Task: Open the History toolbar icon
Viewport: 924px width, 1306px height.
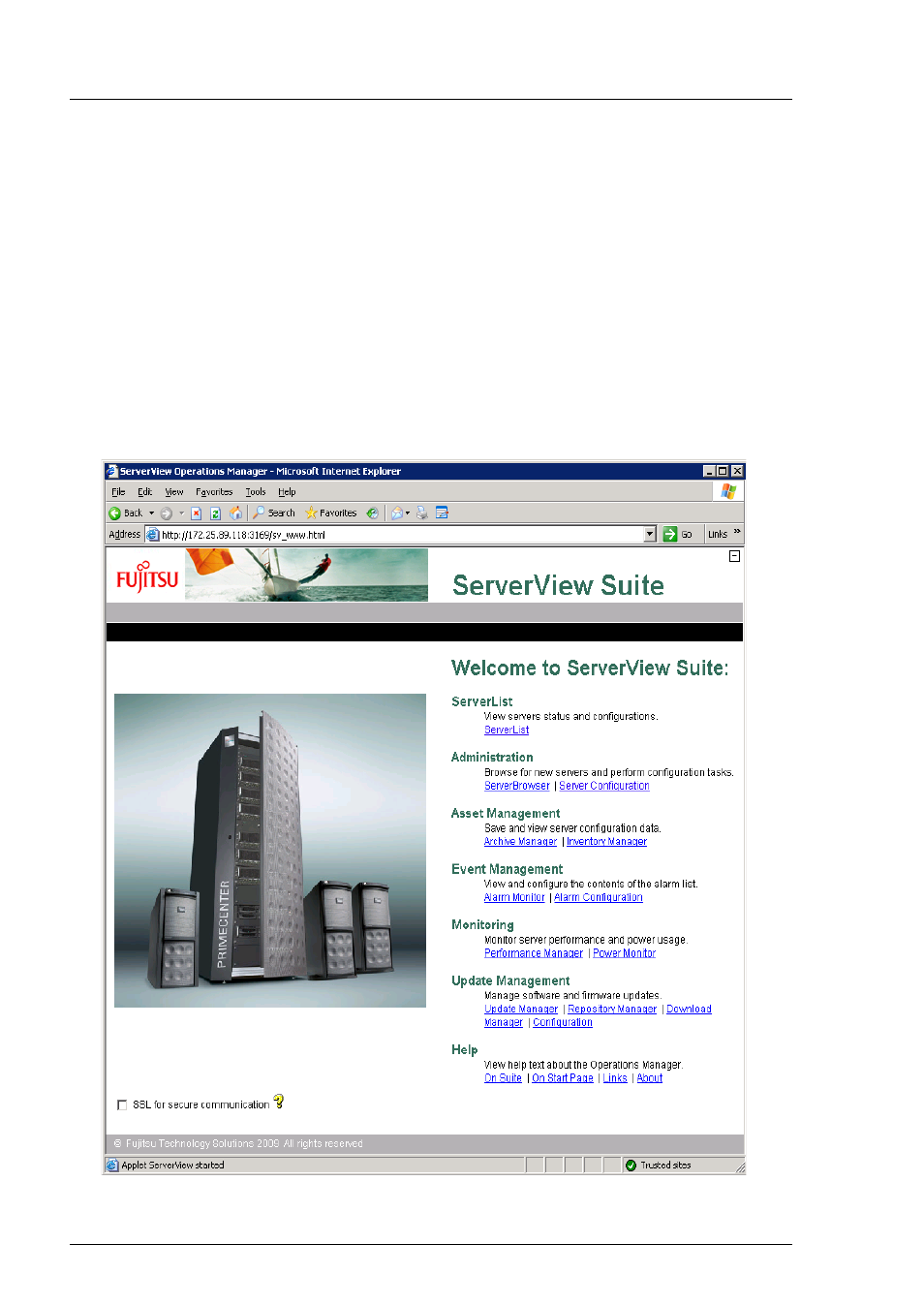Action: [372, 513]
